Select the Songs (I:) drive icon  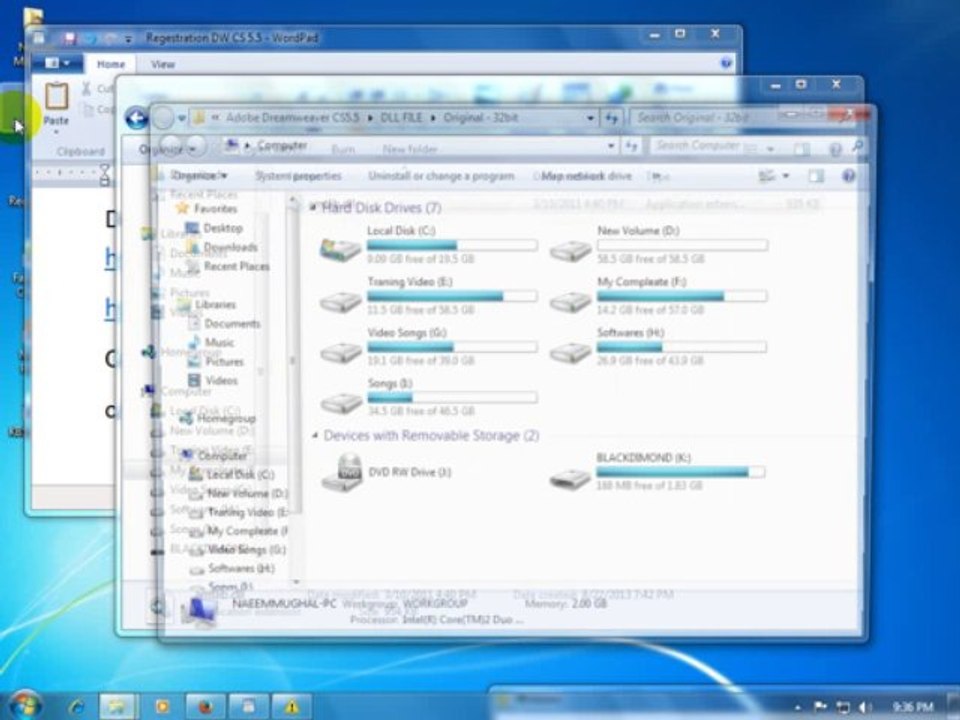point(340,403)
